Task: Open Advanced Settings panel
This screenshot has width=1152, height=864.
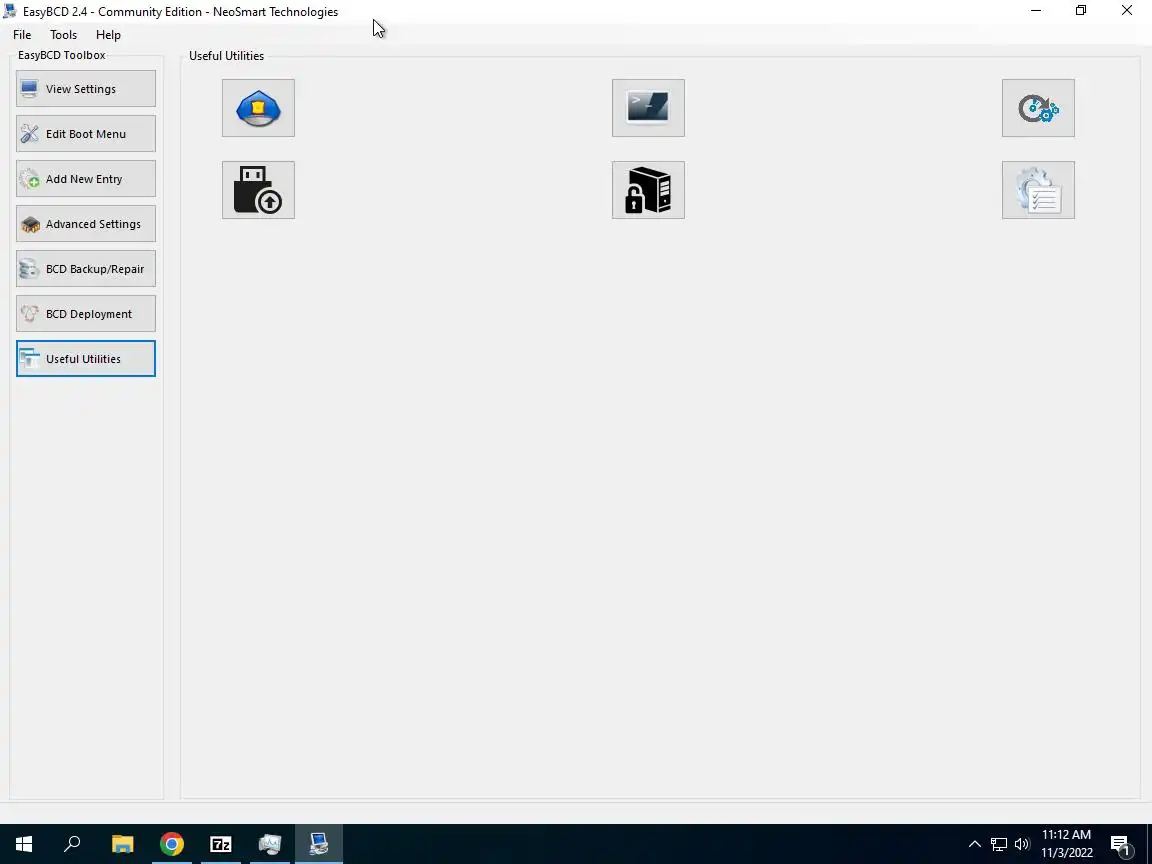Action: (86, 224)
